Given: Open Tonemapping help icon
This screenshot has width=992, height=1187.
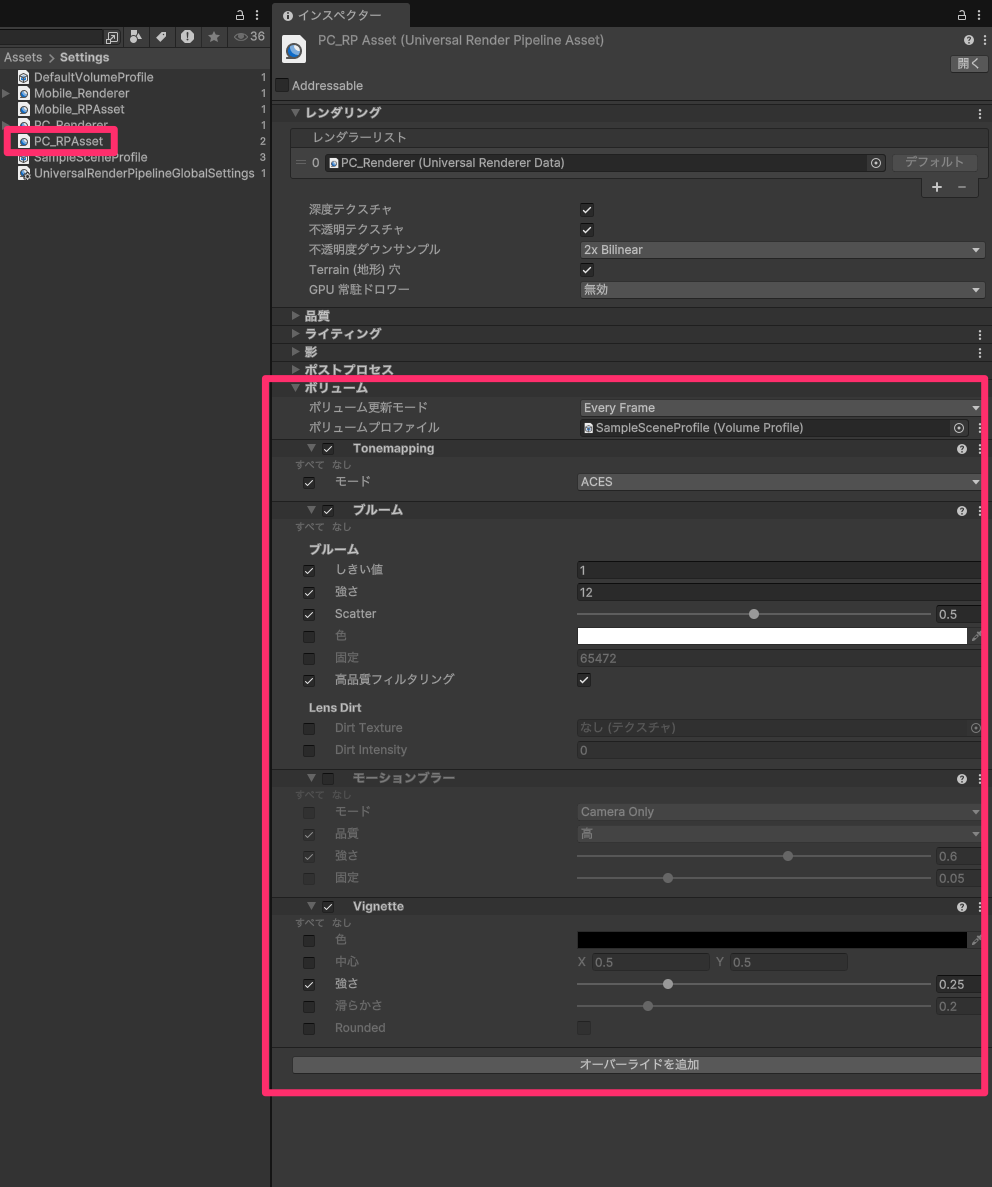Looking at the screenshot, I should pos(962,449).
